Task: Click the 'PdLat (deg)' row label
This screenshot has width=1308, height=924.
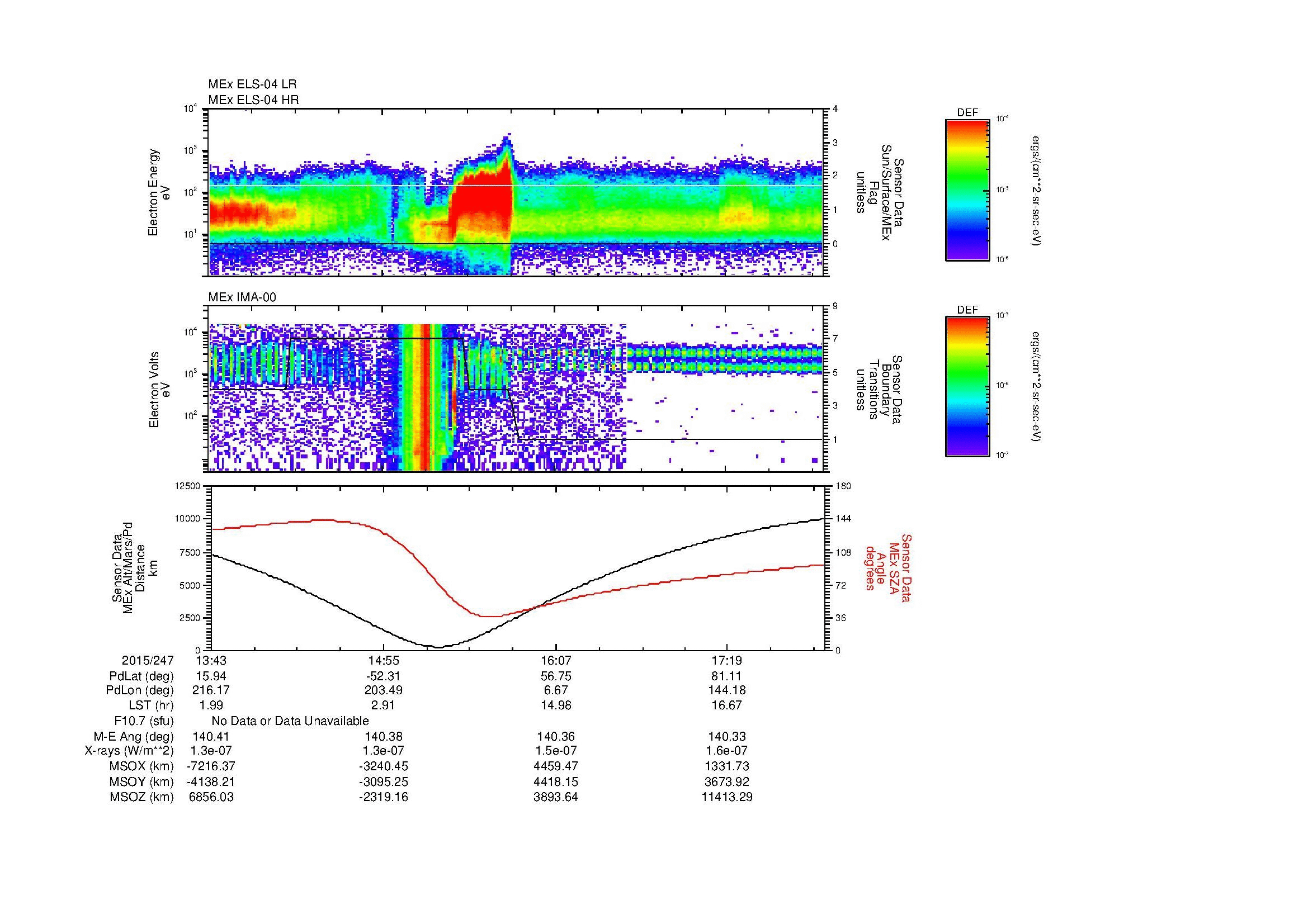Action: click(x=141, y=676)
